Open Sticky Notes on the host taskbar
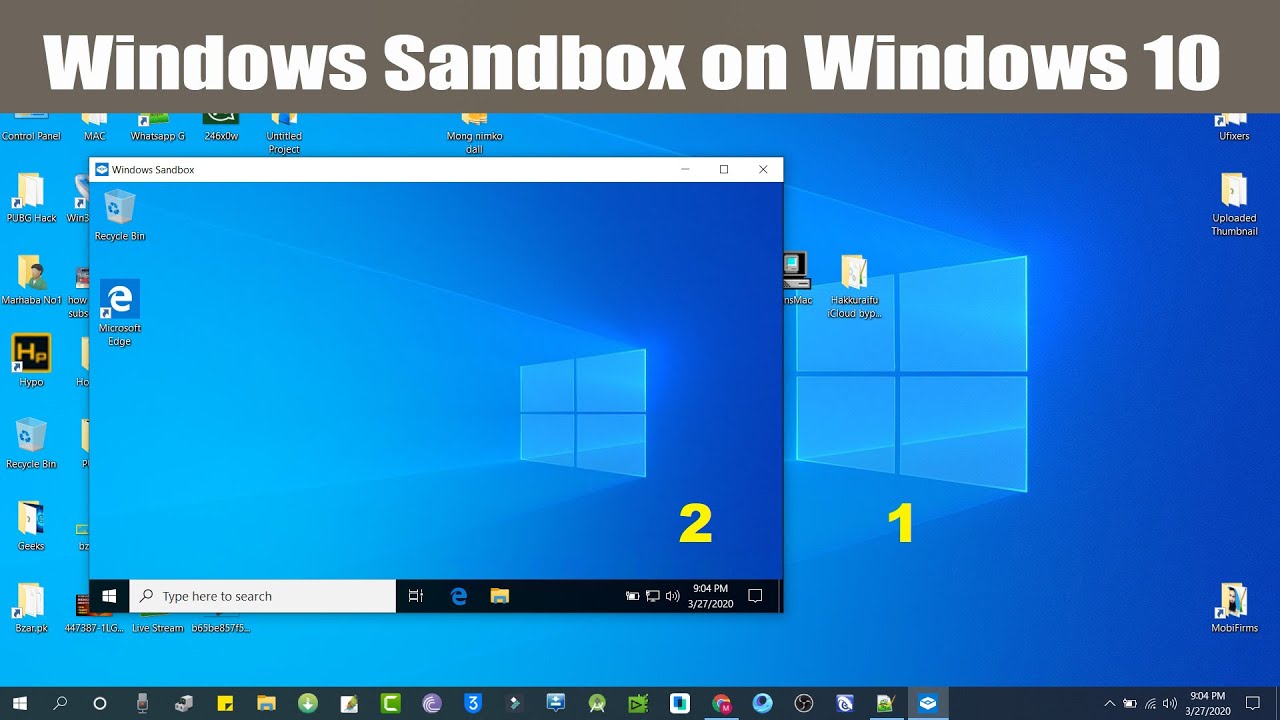1280x720 pixels. 225,703
